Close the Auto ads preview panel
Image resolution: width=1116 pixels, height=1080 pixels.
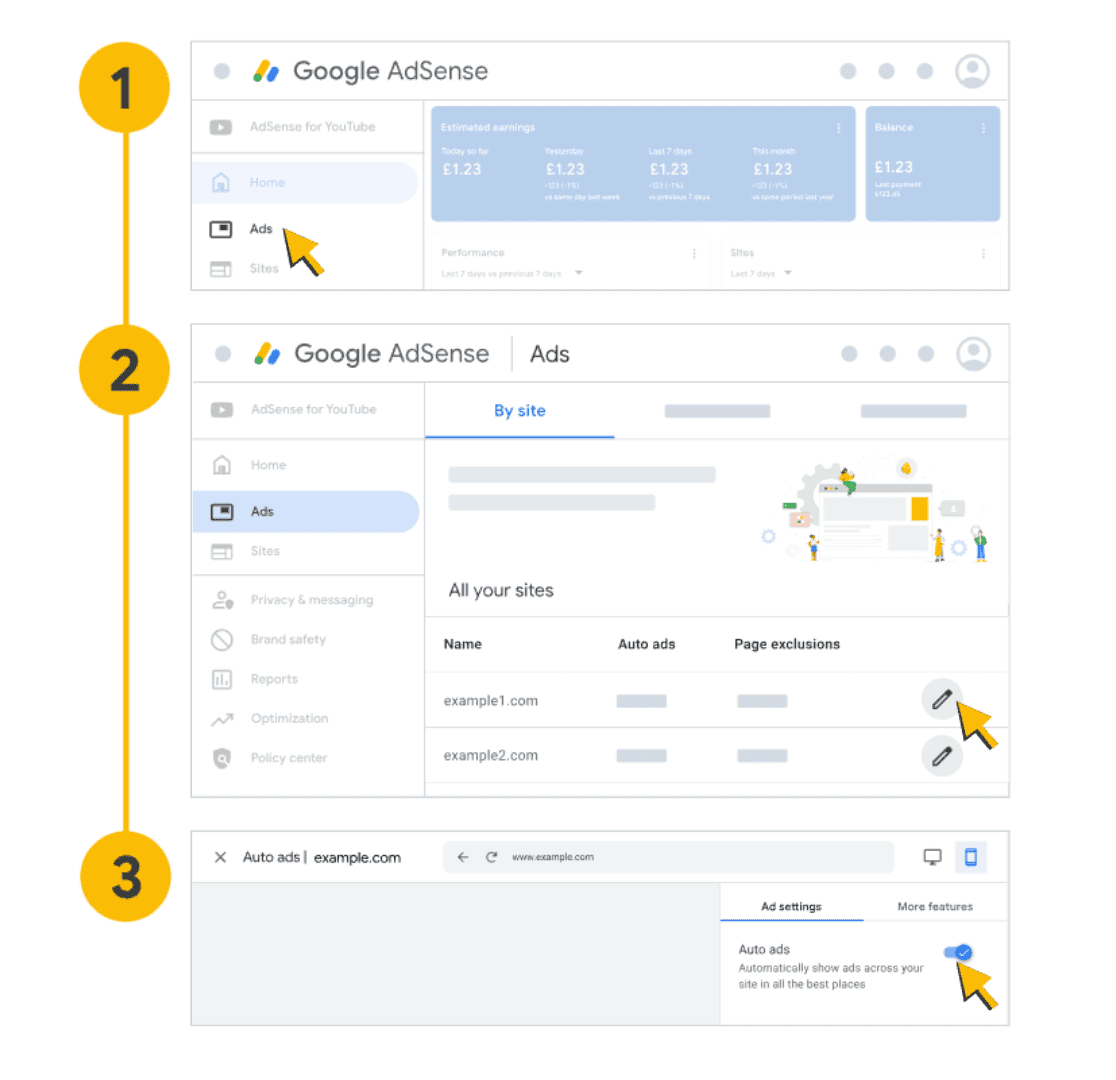coord(221,857)
